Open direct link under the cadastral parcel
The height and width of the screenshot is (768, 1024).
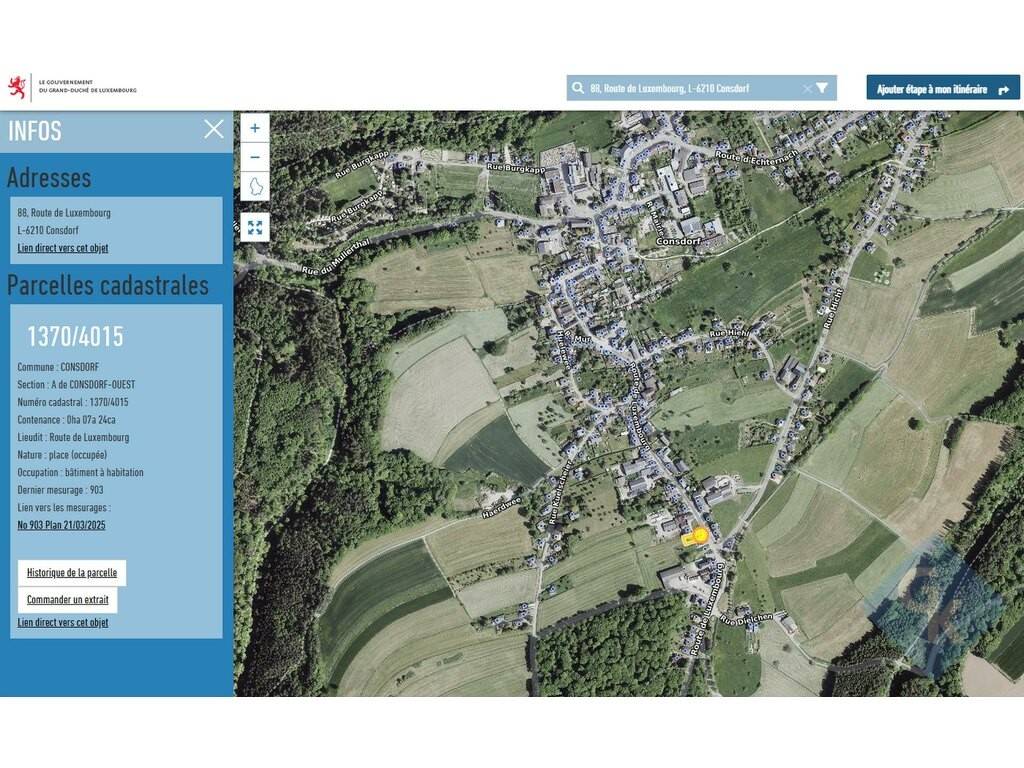coord(62,622)
